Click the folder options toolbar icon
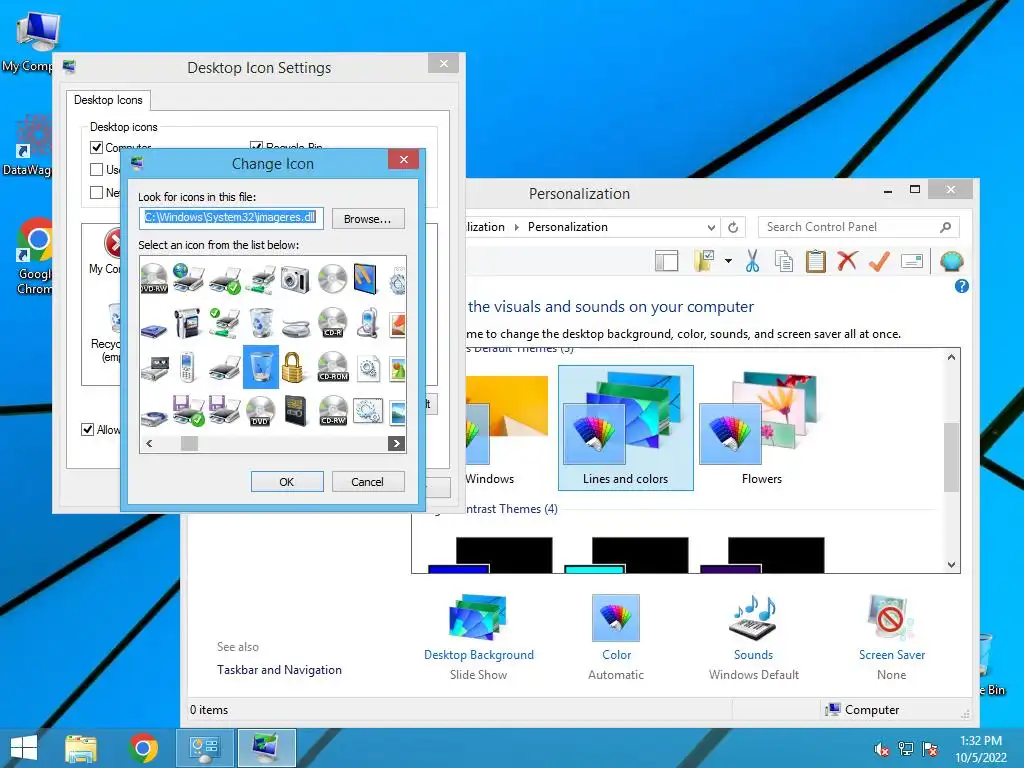 pyautogui.click(x=704, y=261)
